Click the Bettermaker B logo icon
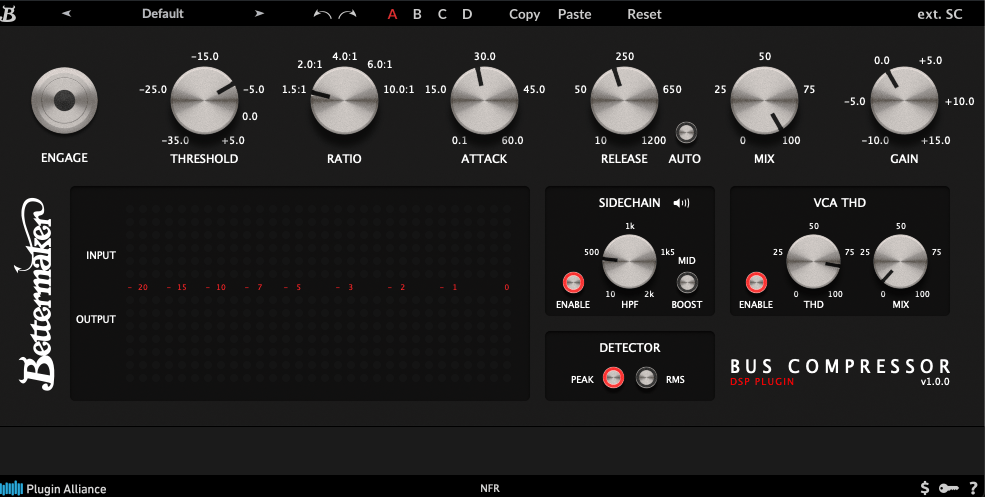The width and height of the screenshot is (985, 497). pos(8,13)
